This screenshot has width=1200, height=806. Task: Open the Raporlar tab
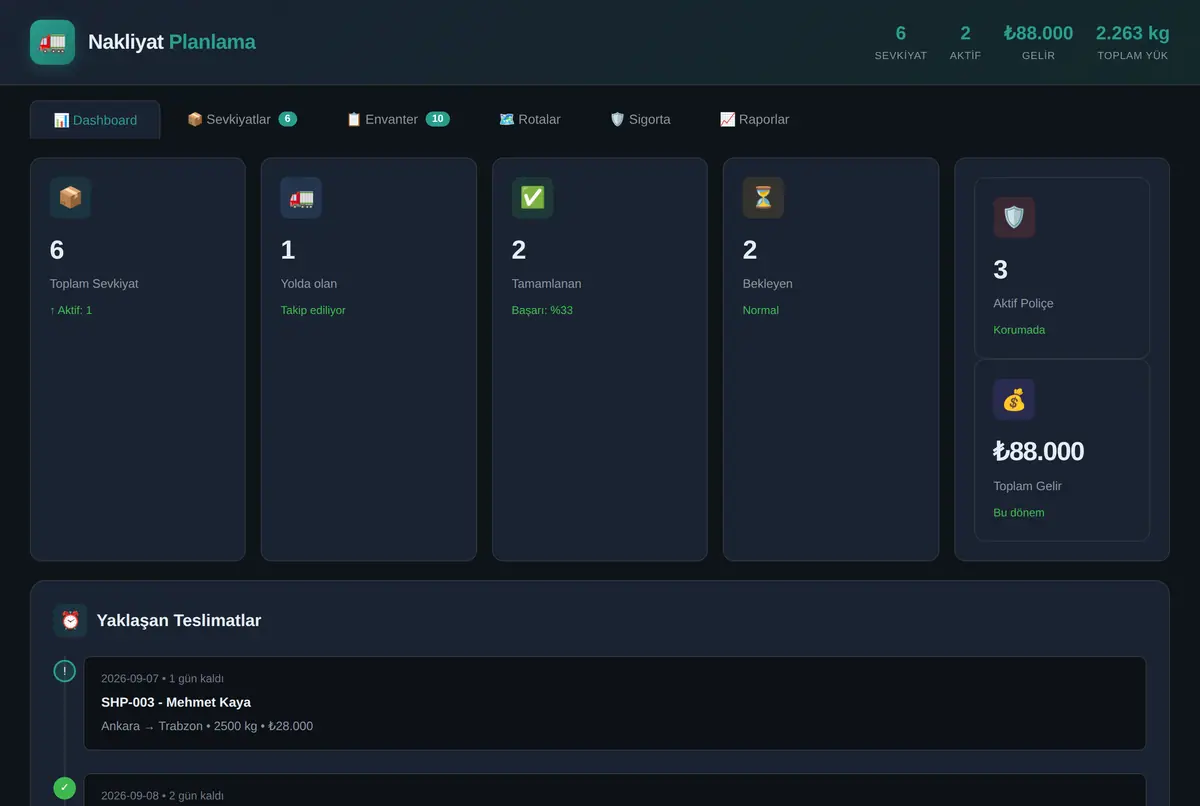click(754, 119)
